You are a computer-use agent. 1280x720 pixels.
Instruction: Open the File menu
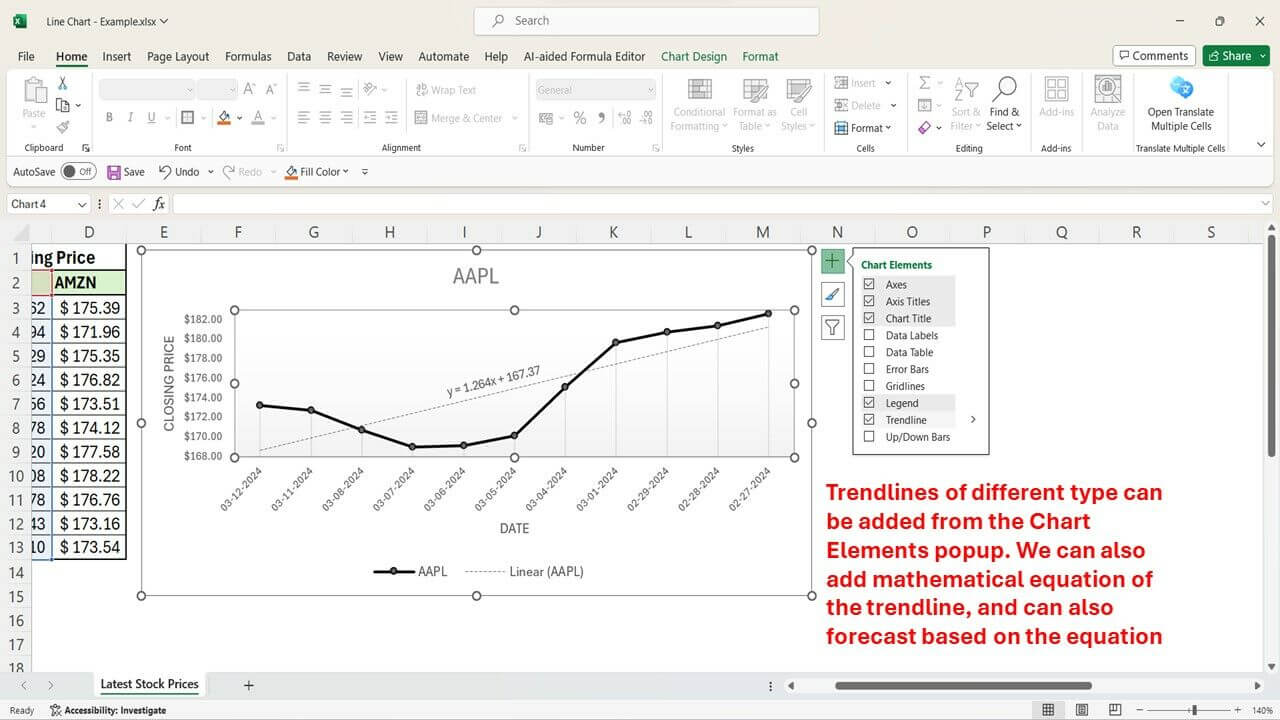26,57
